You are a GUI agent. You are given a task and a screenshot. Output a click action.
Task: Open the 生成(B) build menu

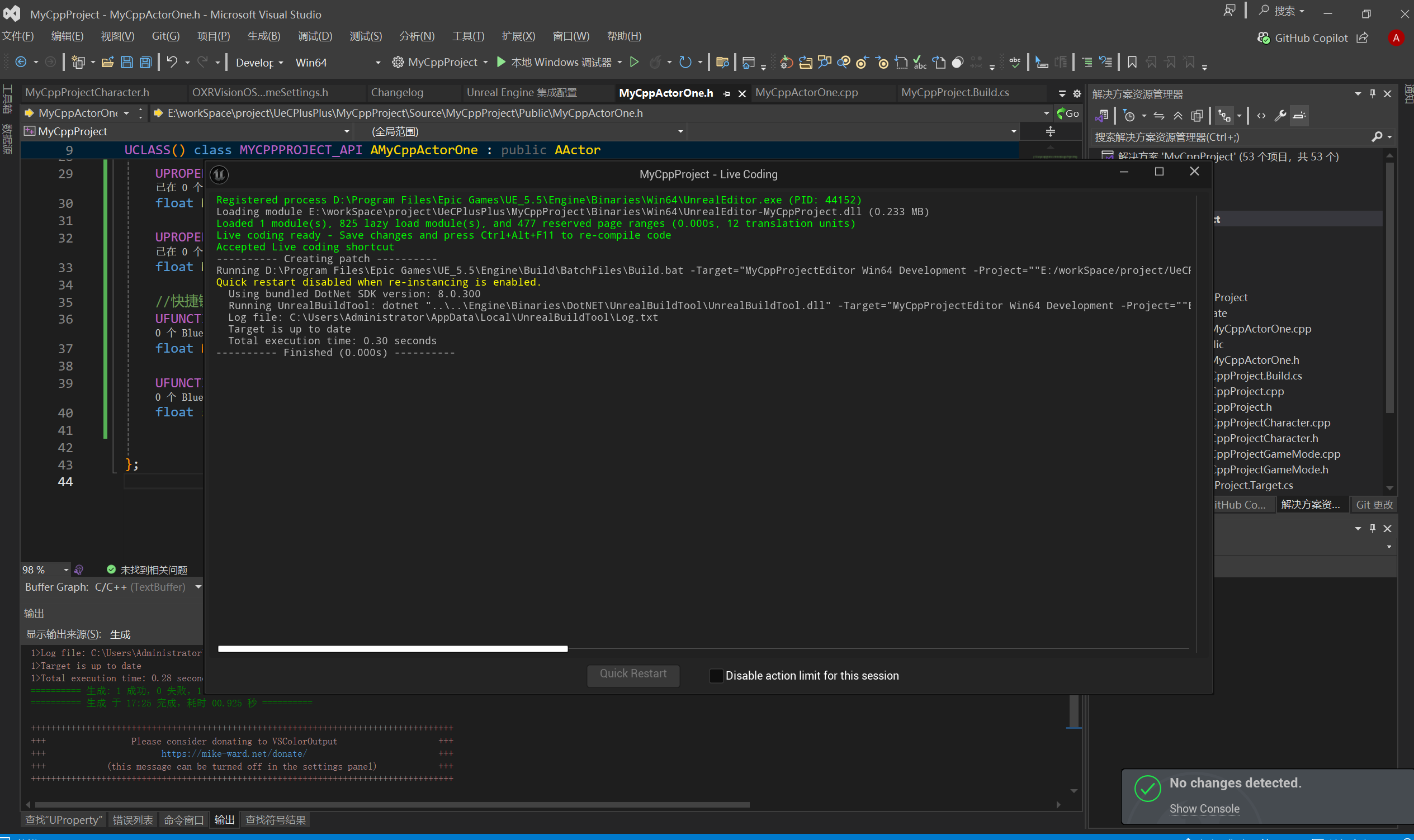263,36
